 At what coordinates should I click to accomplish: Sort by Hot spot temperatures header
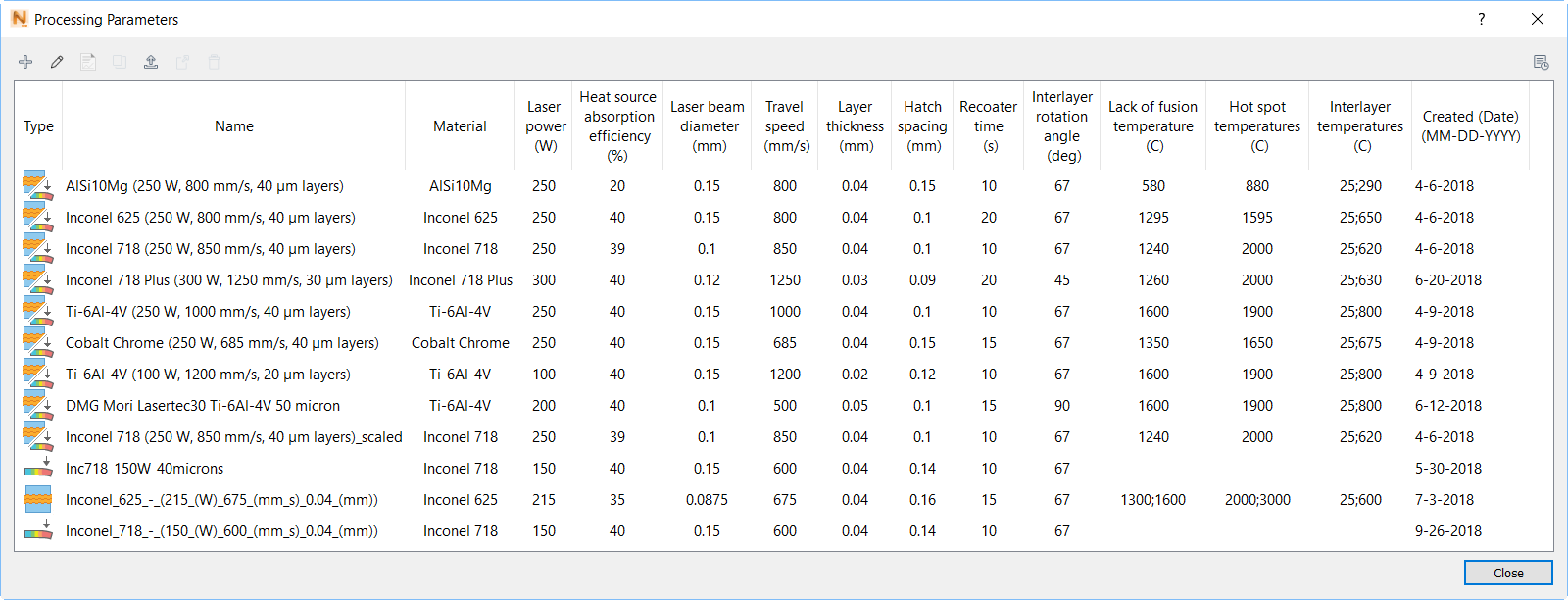pyautogui.click(x=1257, y=126)
